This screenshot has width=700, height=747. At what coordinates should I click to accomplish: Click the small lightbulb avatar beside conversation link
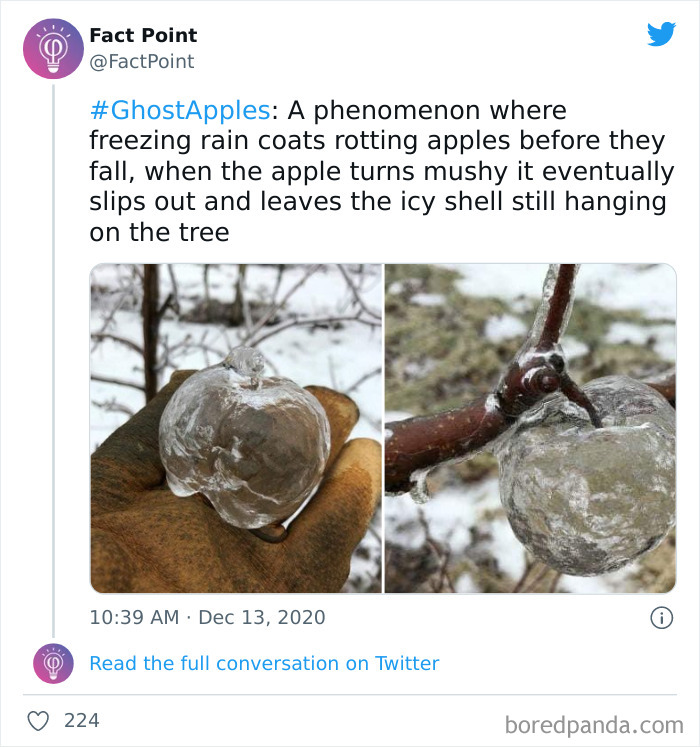pos(53,664)
